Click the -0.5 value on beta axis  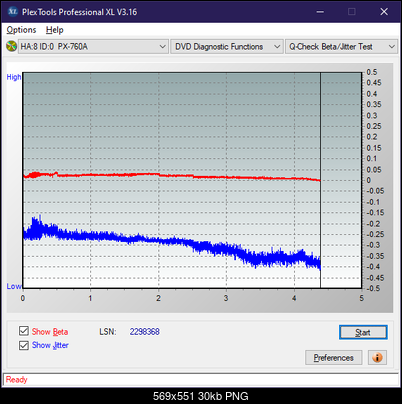tap(373, 288)
